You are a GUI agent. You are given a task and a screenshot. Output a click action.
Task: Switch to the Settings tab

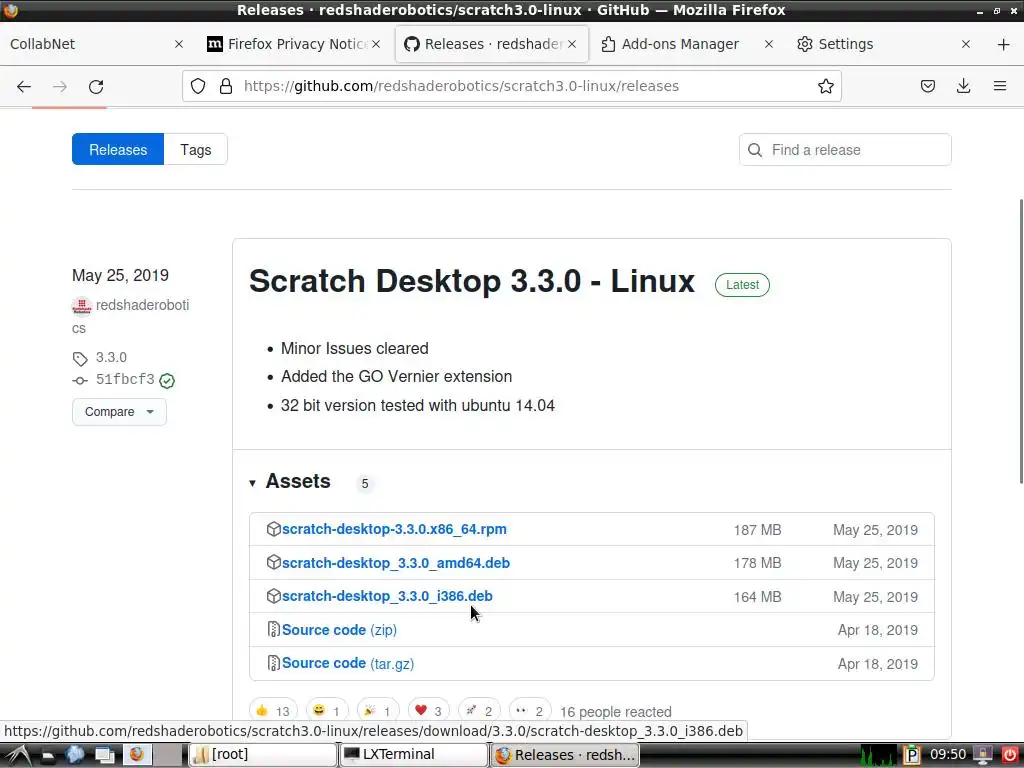pyautogui.click(x=884, y=44)
